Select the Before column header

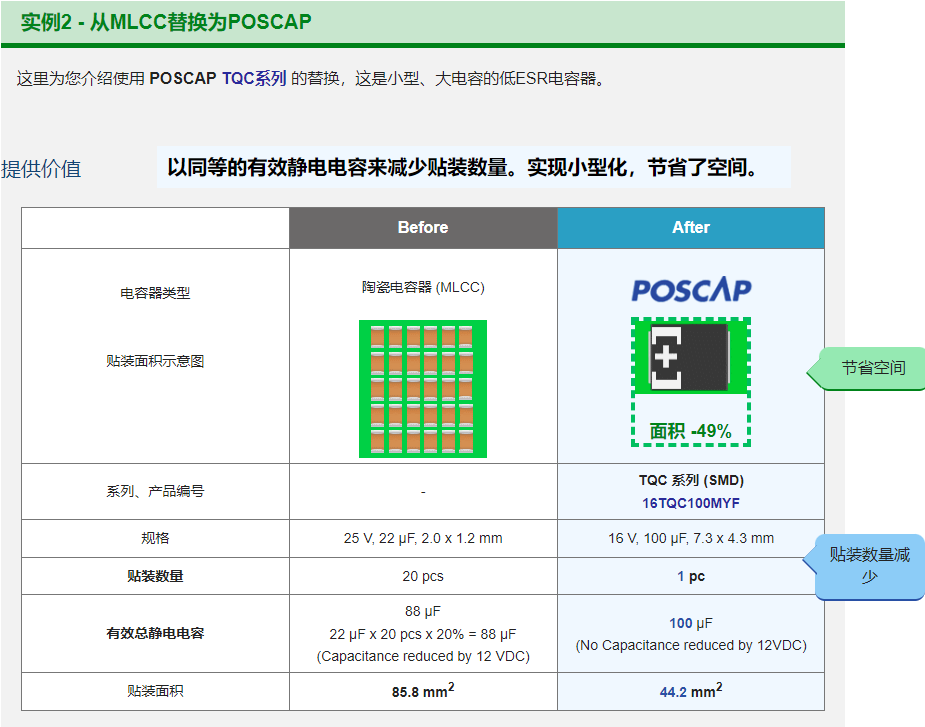coord(423,228)
